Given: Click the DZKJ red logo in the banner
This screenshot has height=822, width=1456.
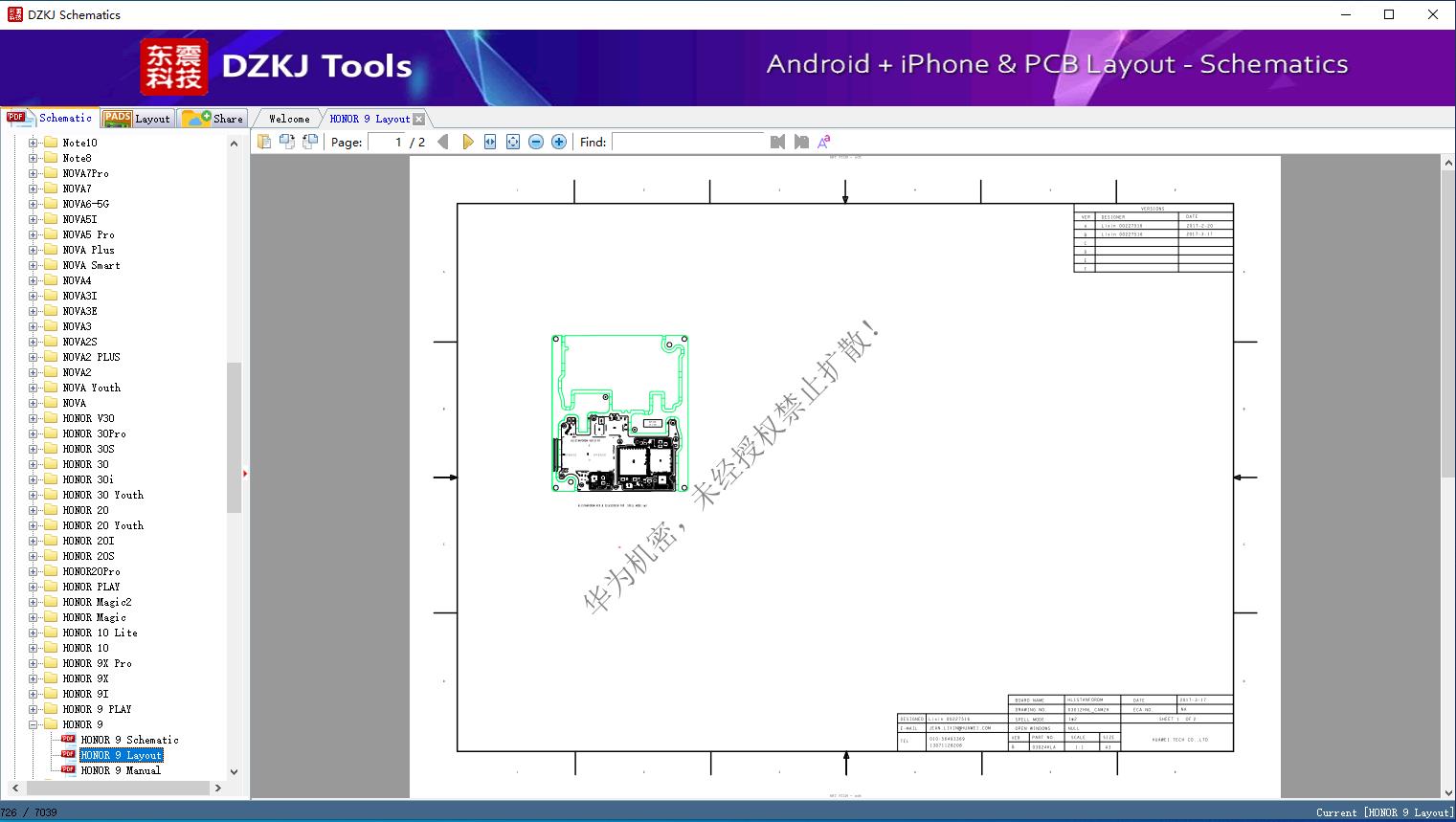Looking at the screenshot, I should point(173,67).
